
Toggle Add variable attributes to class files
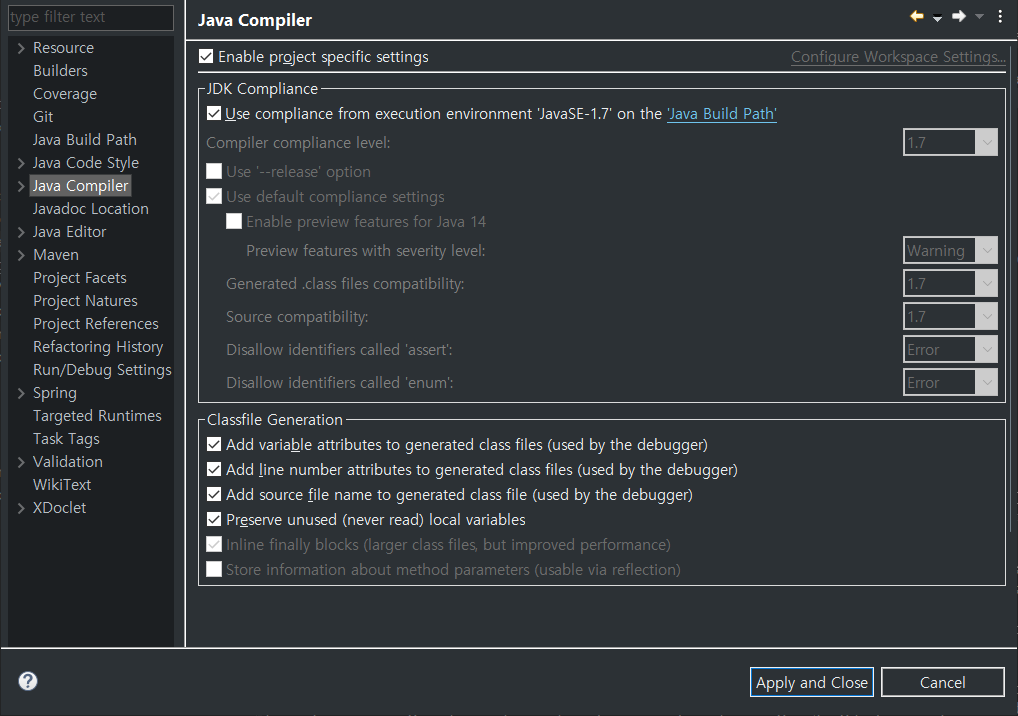(214, 445)
